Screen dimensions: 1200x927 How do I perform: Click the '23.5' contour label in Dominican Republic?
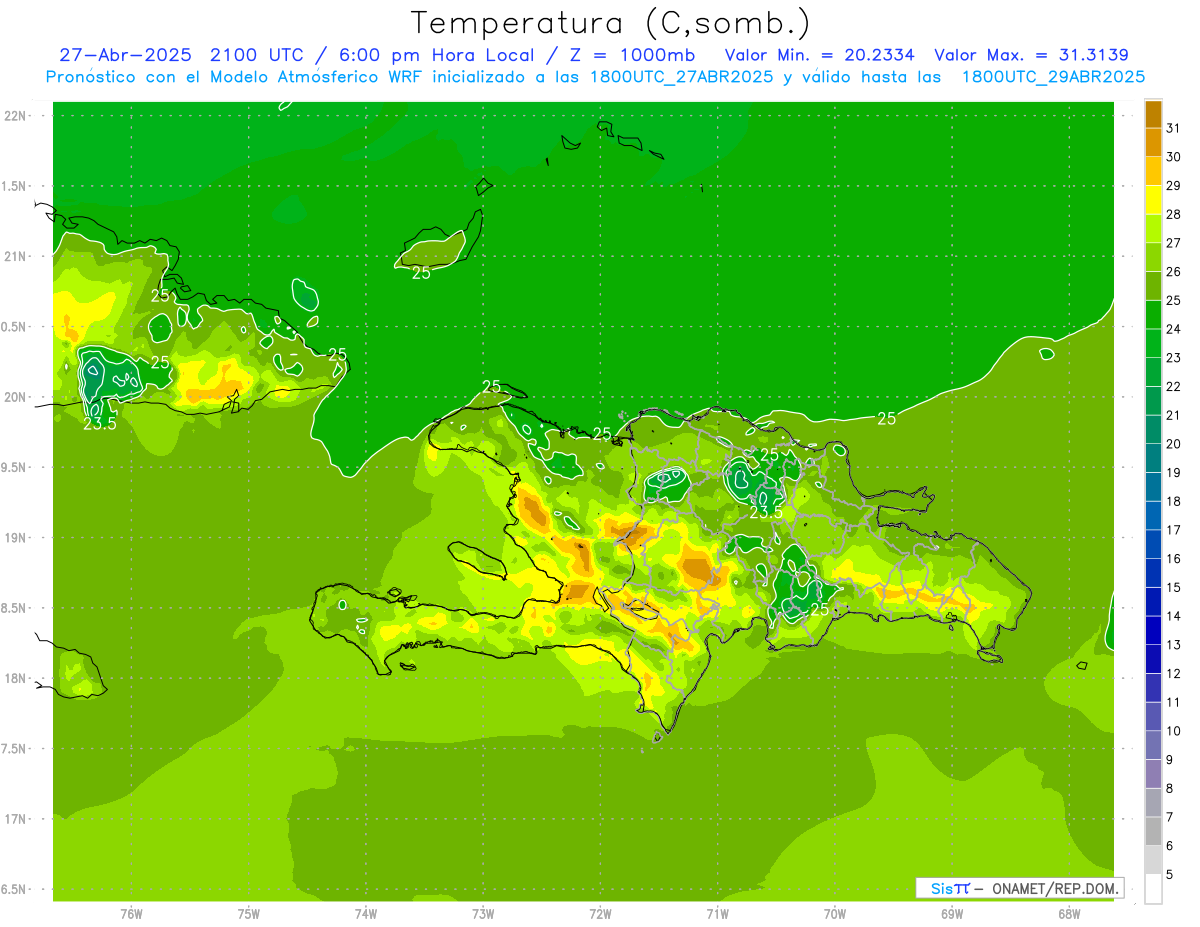[766, 512]
